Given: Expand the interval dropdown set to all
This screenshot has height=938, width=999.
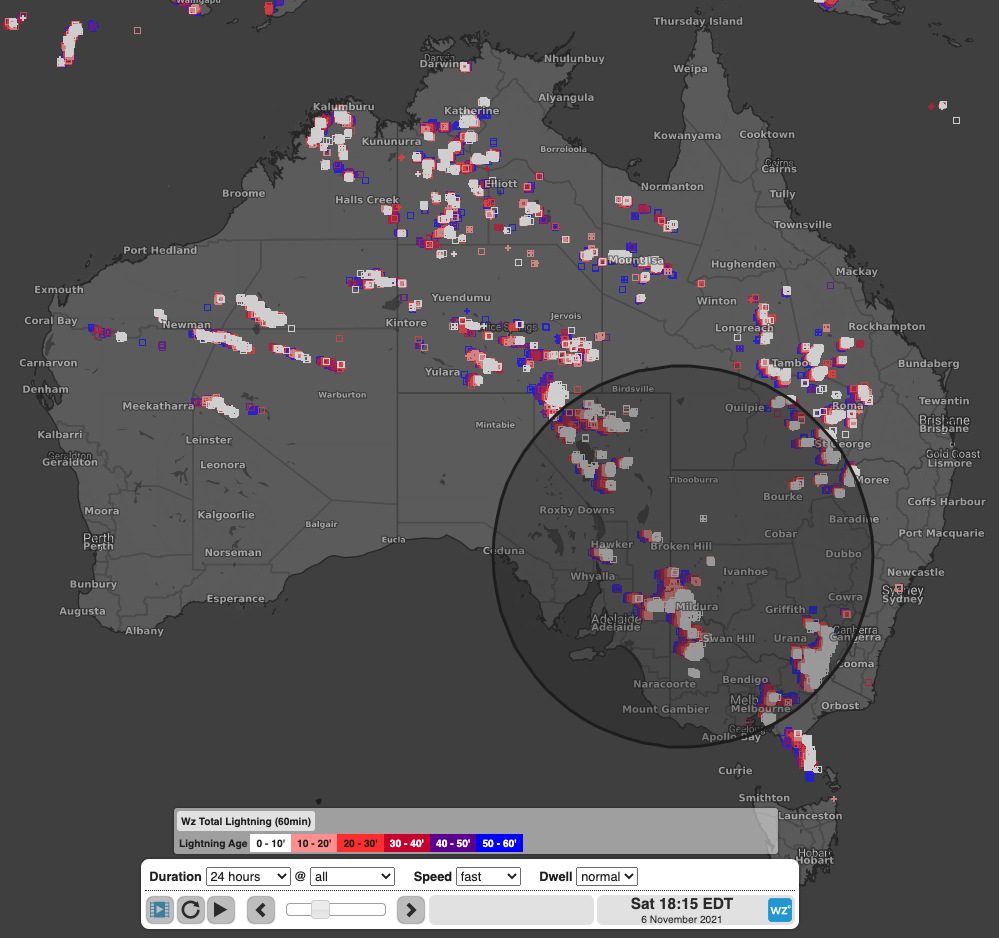Looking at the screenshot, I should (352, 877).
